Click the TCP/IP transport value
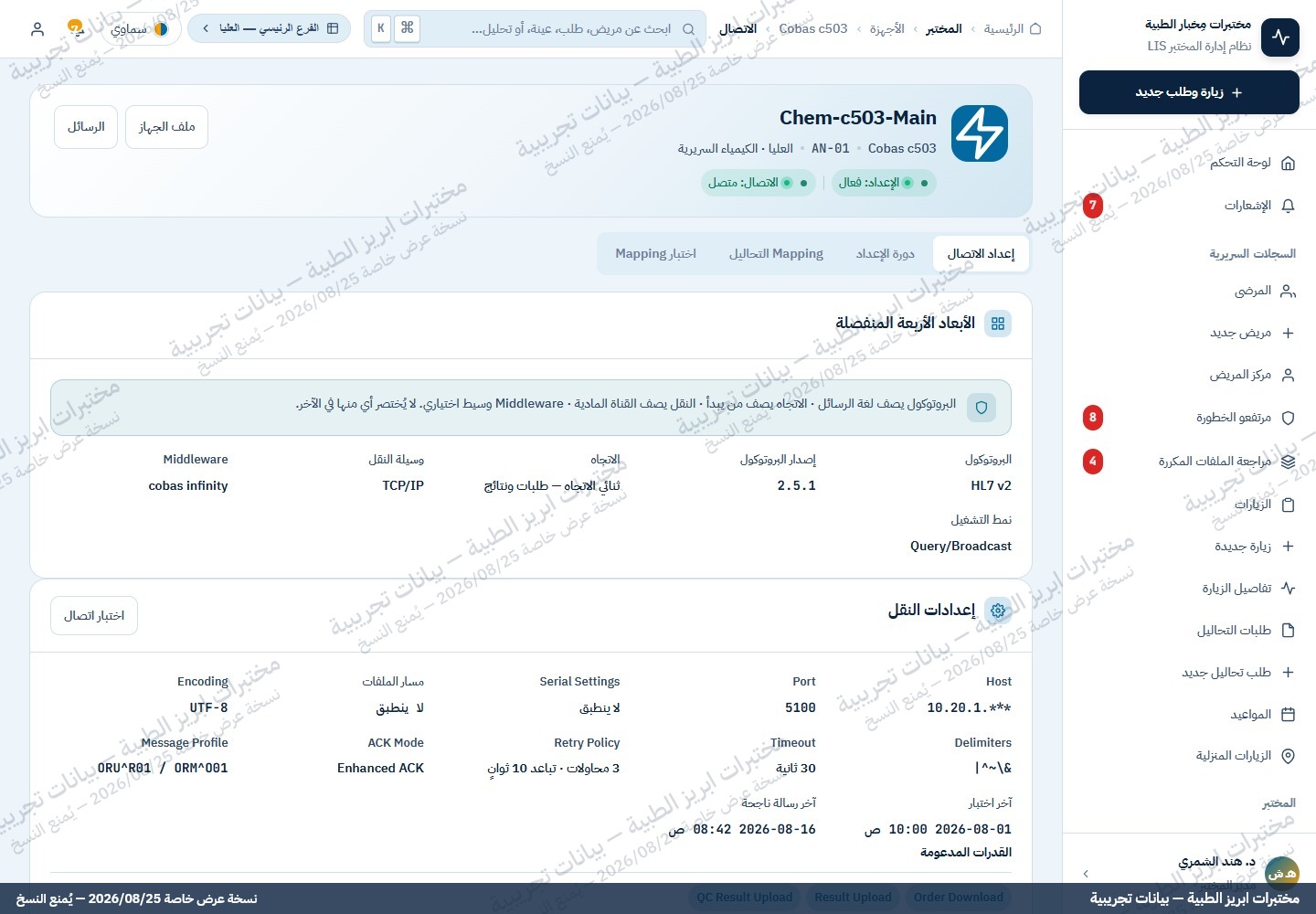The width and height of the screenshot is (1316, 914). pyautogui.click(x=403, y=486)
